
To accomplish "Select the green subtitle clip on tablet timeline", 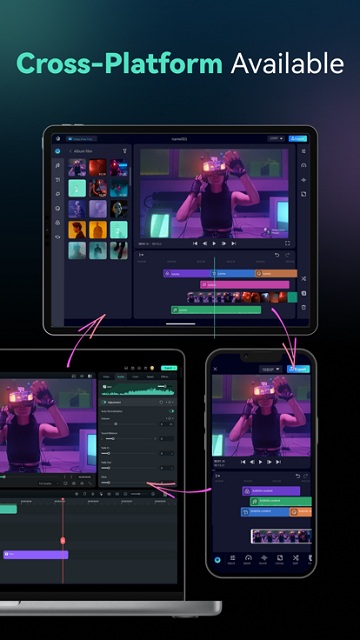I will click(x=216, y=310).
